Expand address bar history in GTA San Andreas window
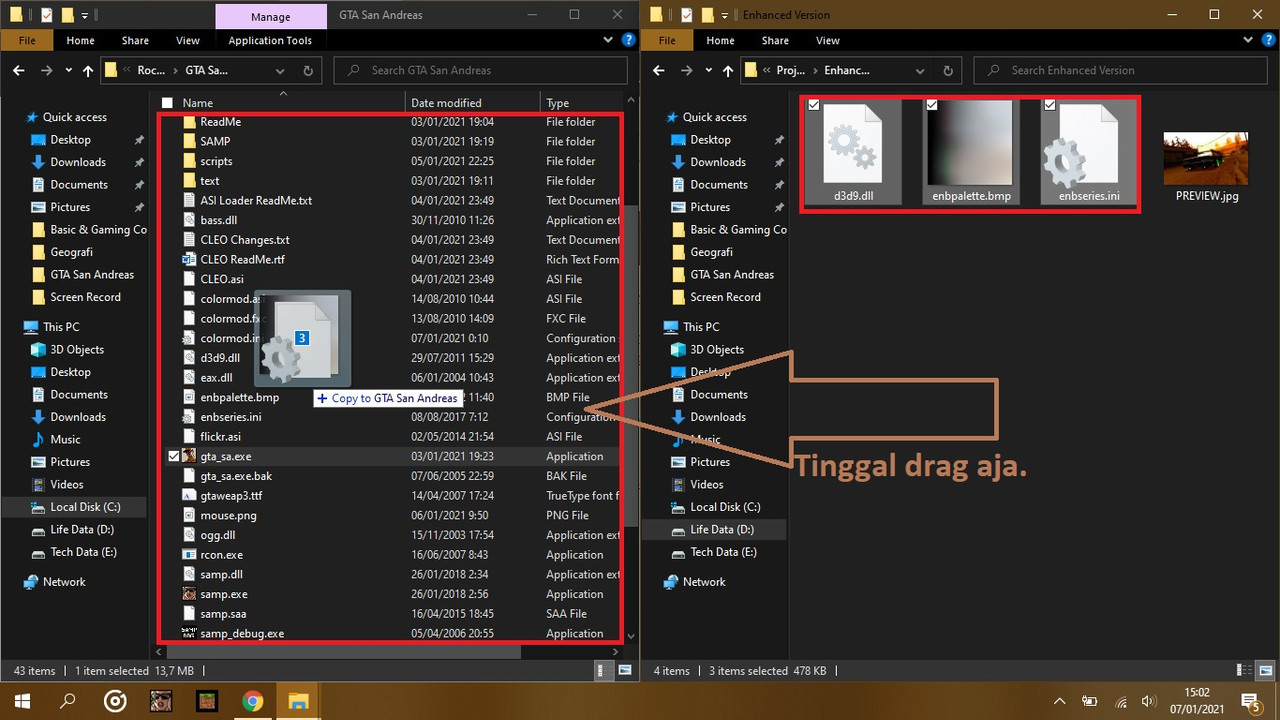1280x720 pixels. coord(281,71)
